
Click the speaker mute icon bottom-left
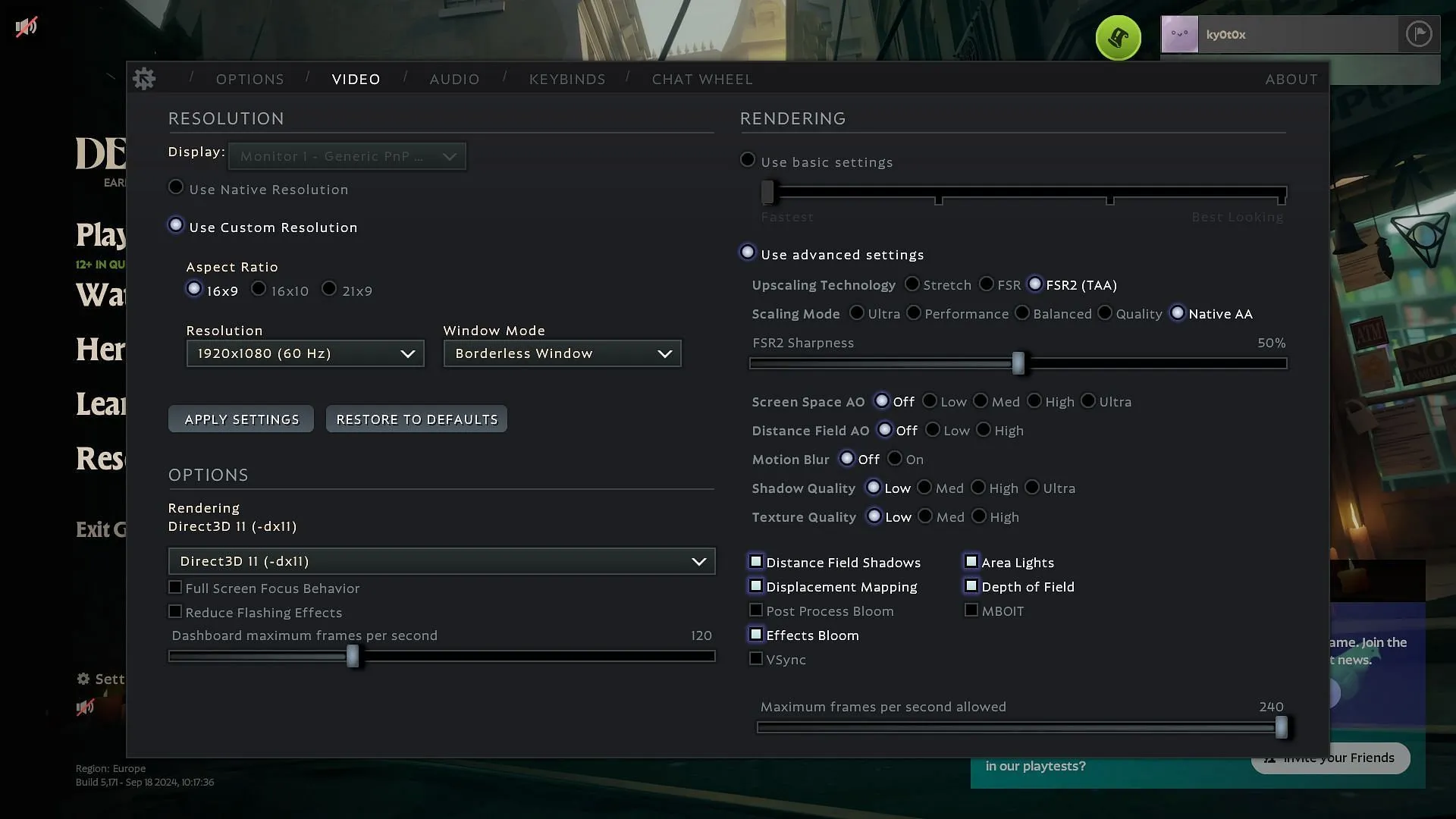(x=86, y=707)
